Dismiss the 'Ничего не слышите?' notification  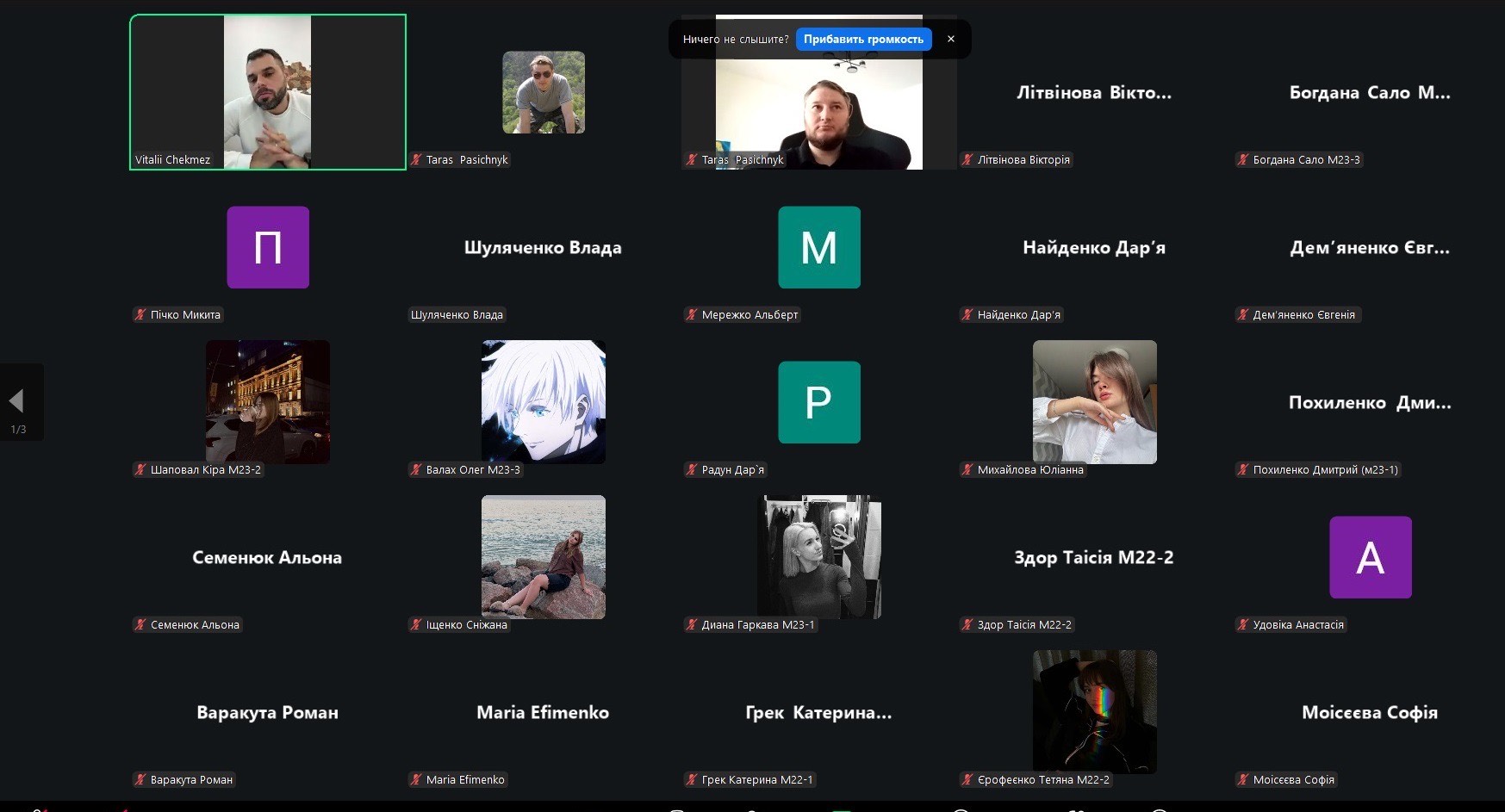[x=950, y=40]
